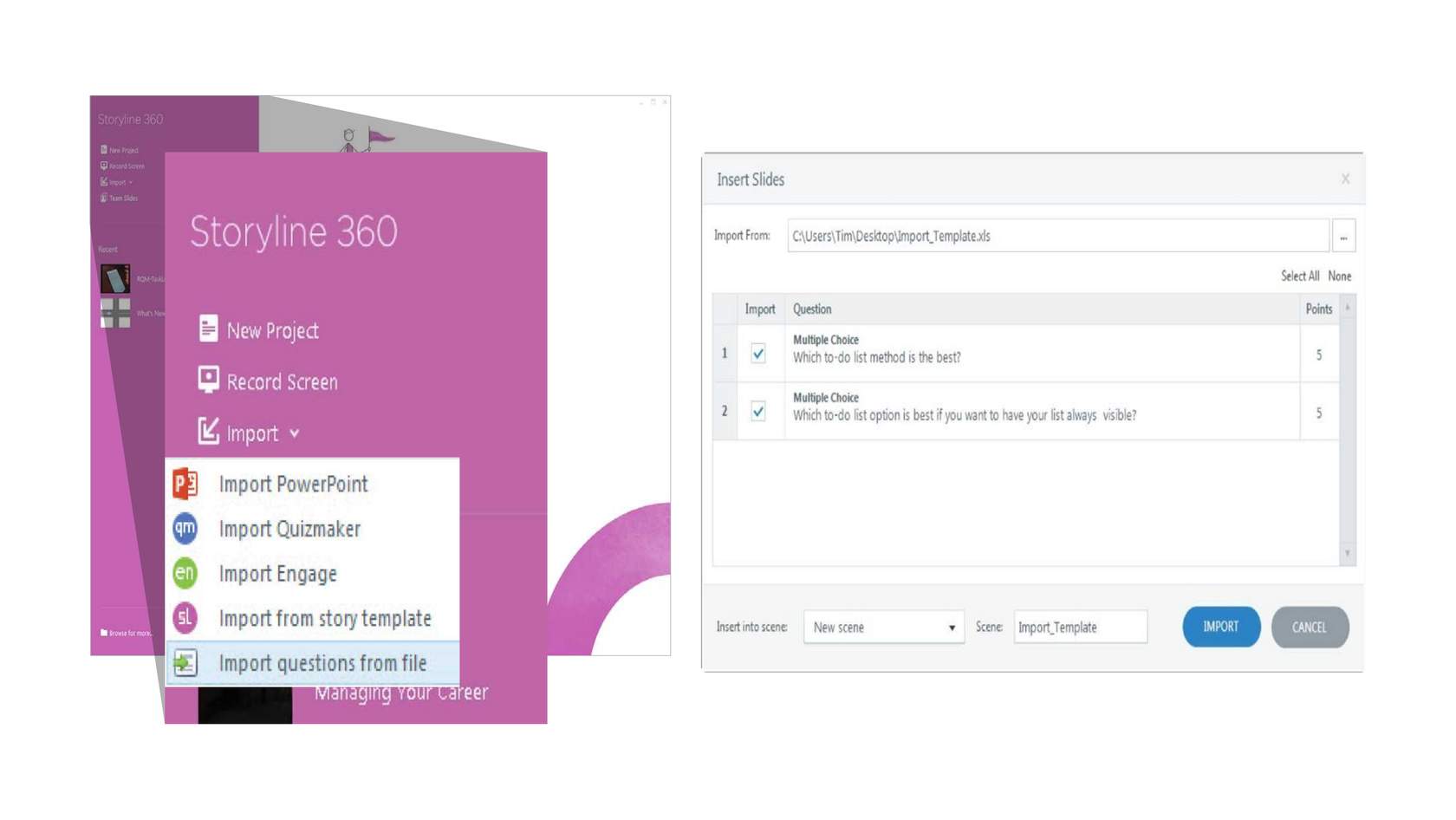Open the What's New recent thumbnail
Image resolution: width=1456 pixels, height=820 pixels.
pyautogui.click(x=114, y=313)
